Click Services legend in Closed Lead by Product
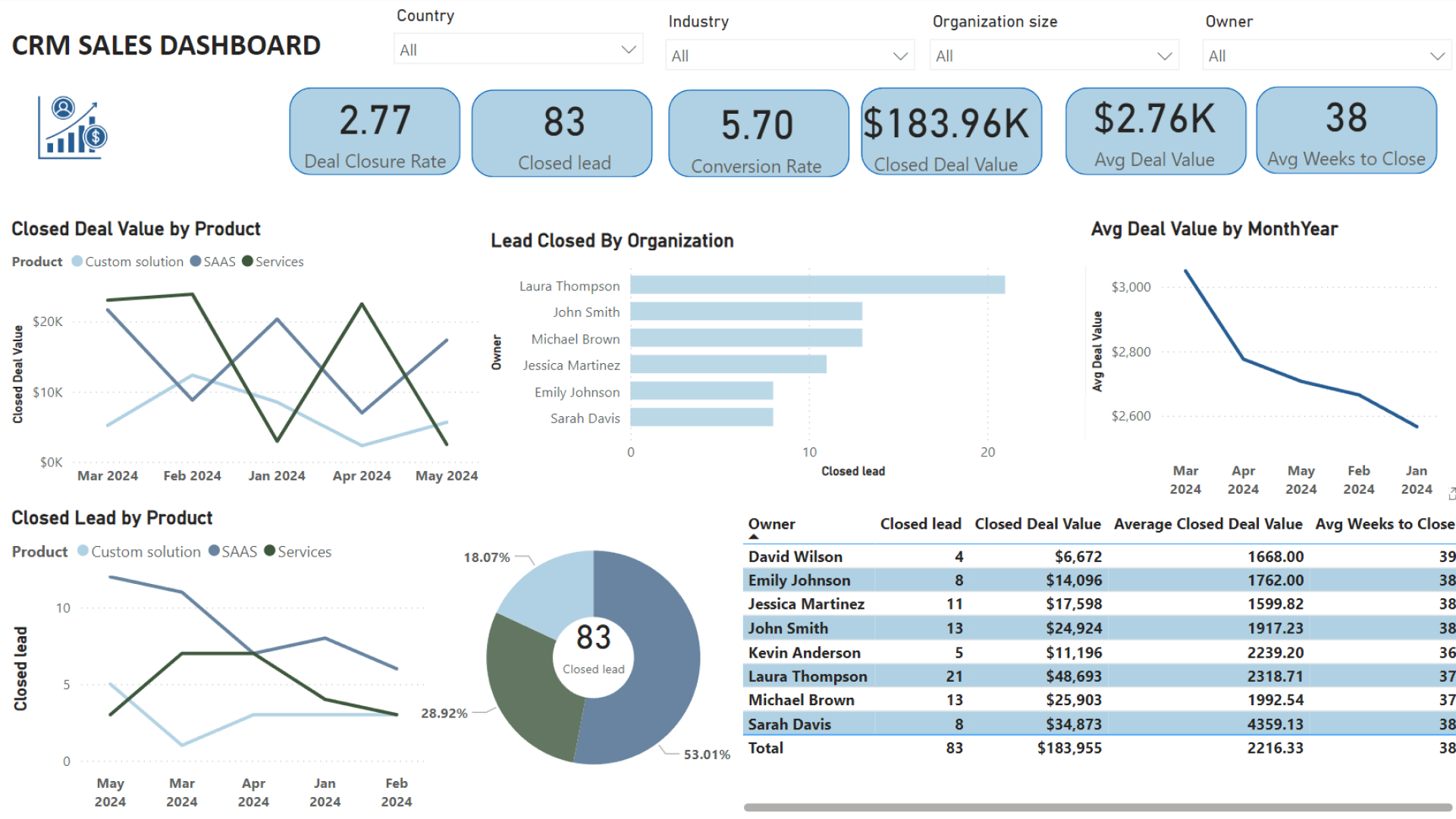The width and height of the screenshot is (1456, 819). [297, 551]
